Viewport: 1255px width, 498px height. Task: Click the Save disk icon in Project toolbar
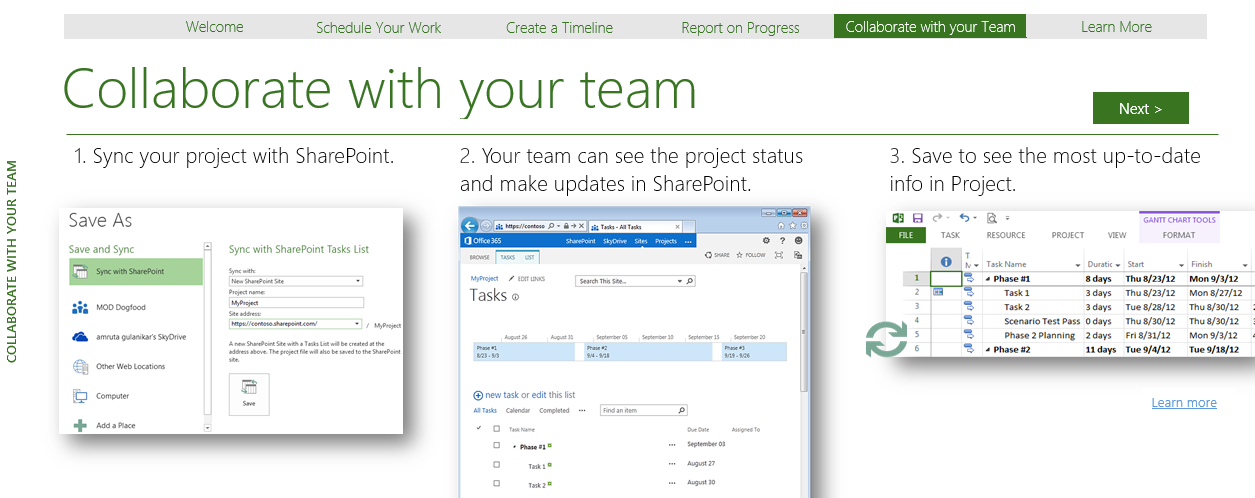[918, 217]
